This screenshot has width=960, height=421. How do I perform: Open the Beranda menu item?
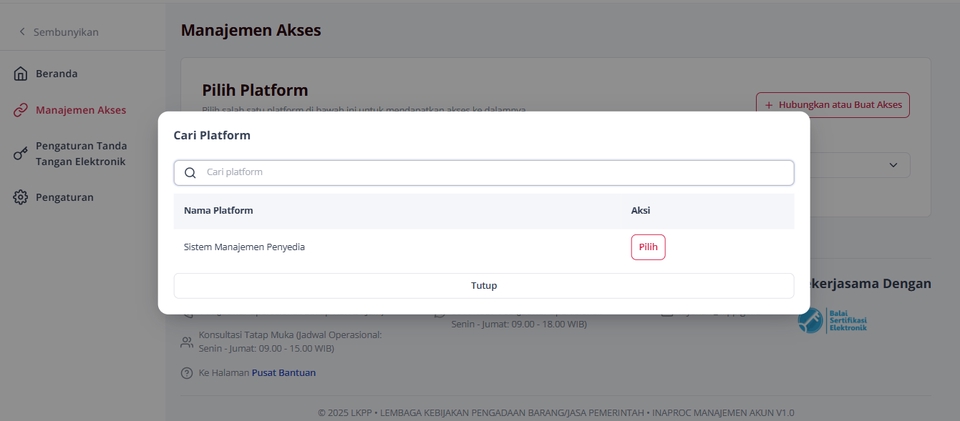pos(57,74)
